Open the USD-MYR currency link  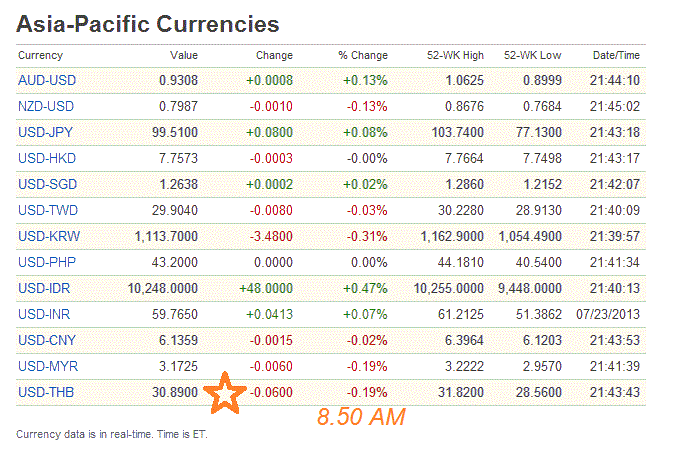point(46,367)
